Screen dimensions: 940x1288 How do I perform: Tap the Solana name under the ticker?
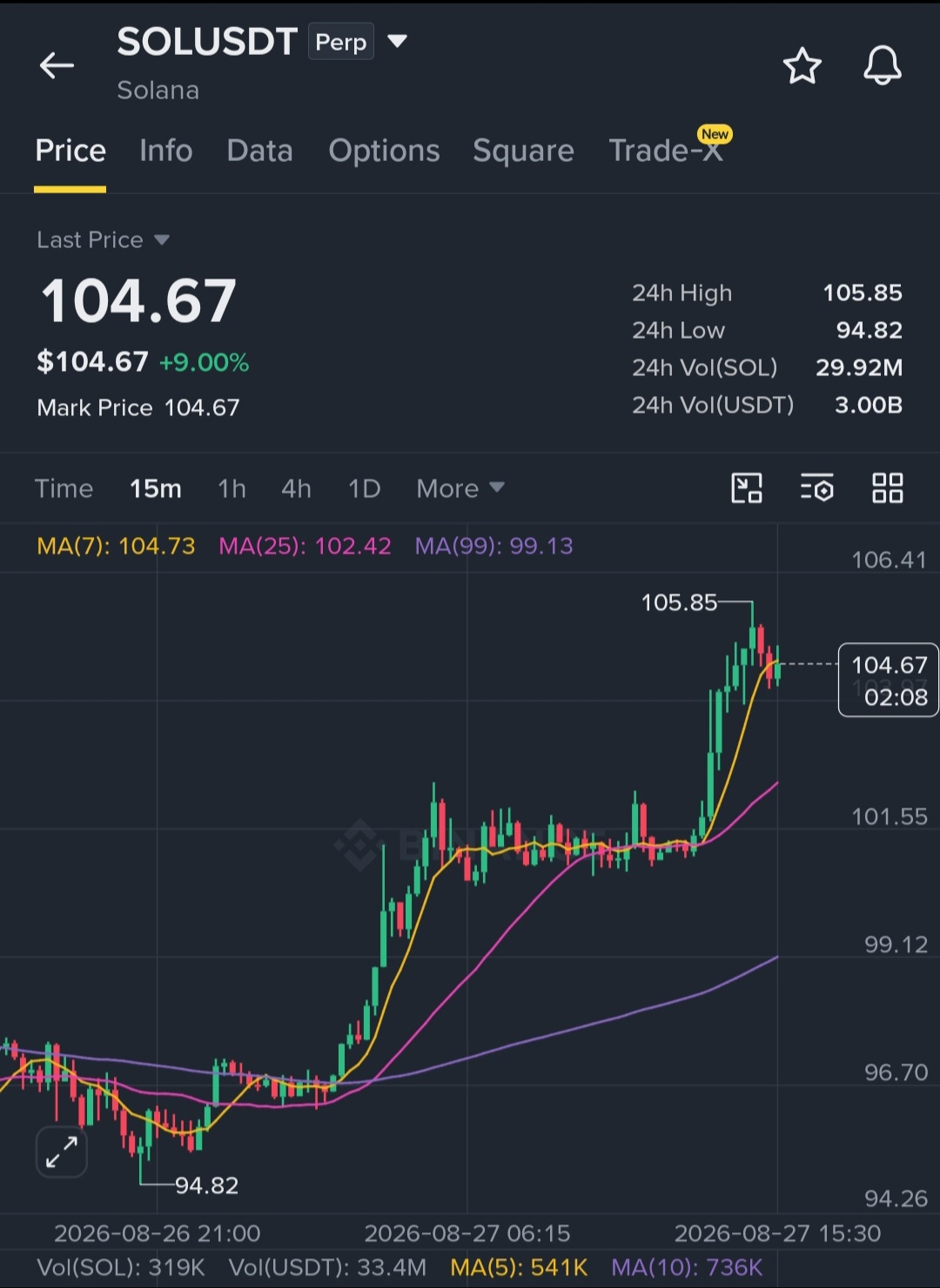tap(158, 90)
